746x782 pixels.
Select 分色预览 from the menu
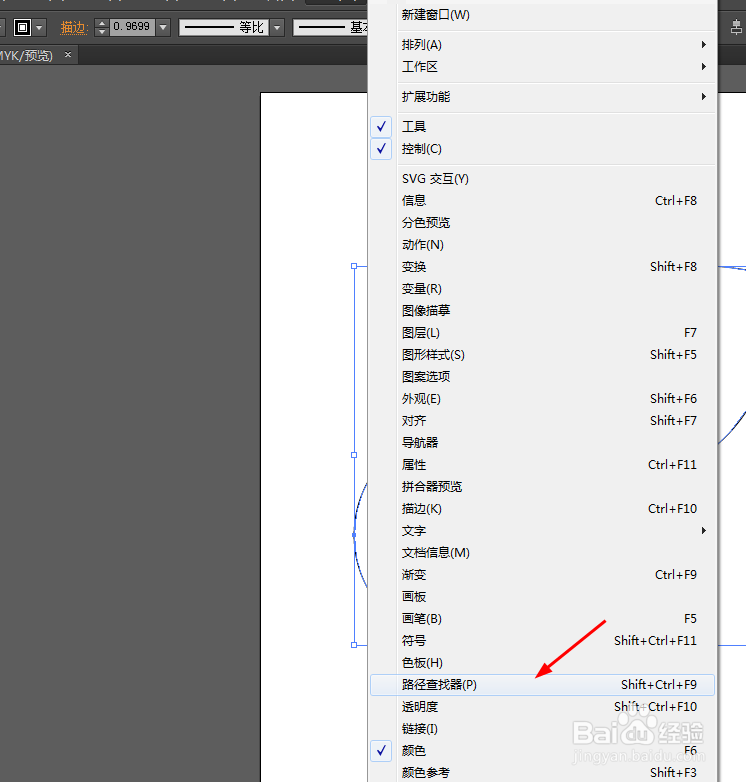543,222
